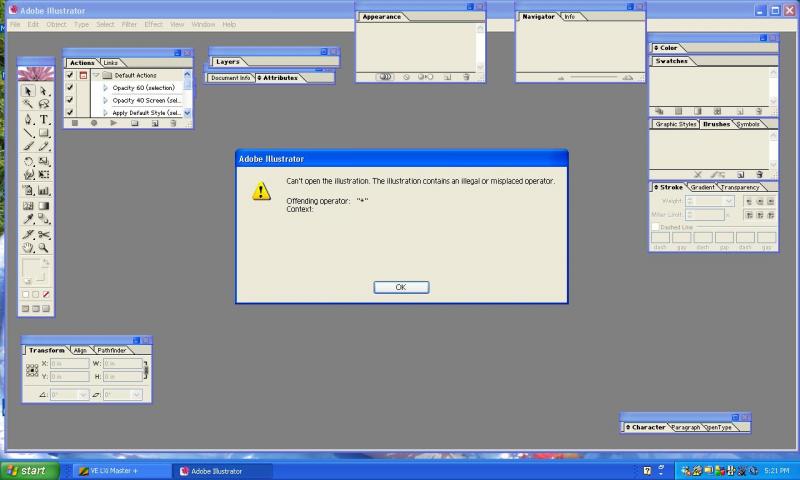
Task: Select the Selection (black arrow) tool
Action: [28, 91]
